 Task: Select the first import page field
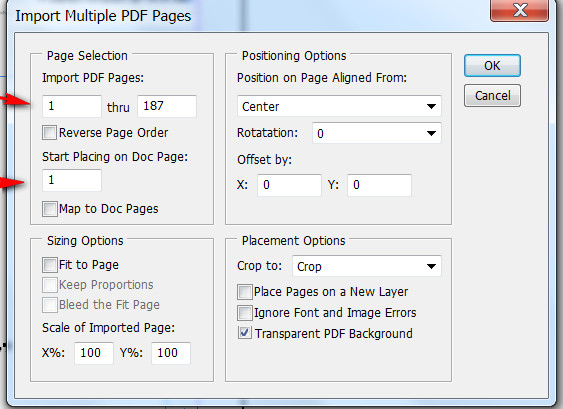pos(72,106)
